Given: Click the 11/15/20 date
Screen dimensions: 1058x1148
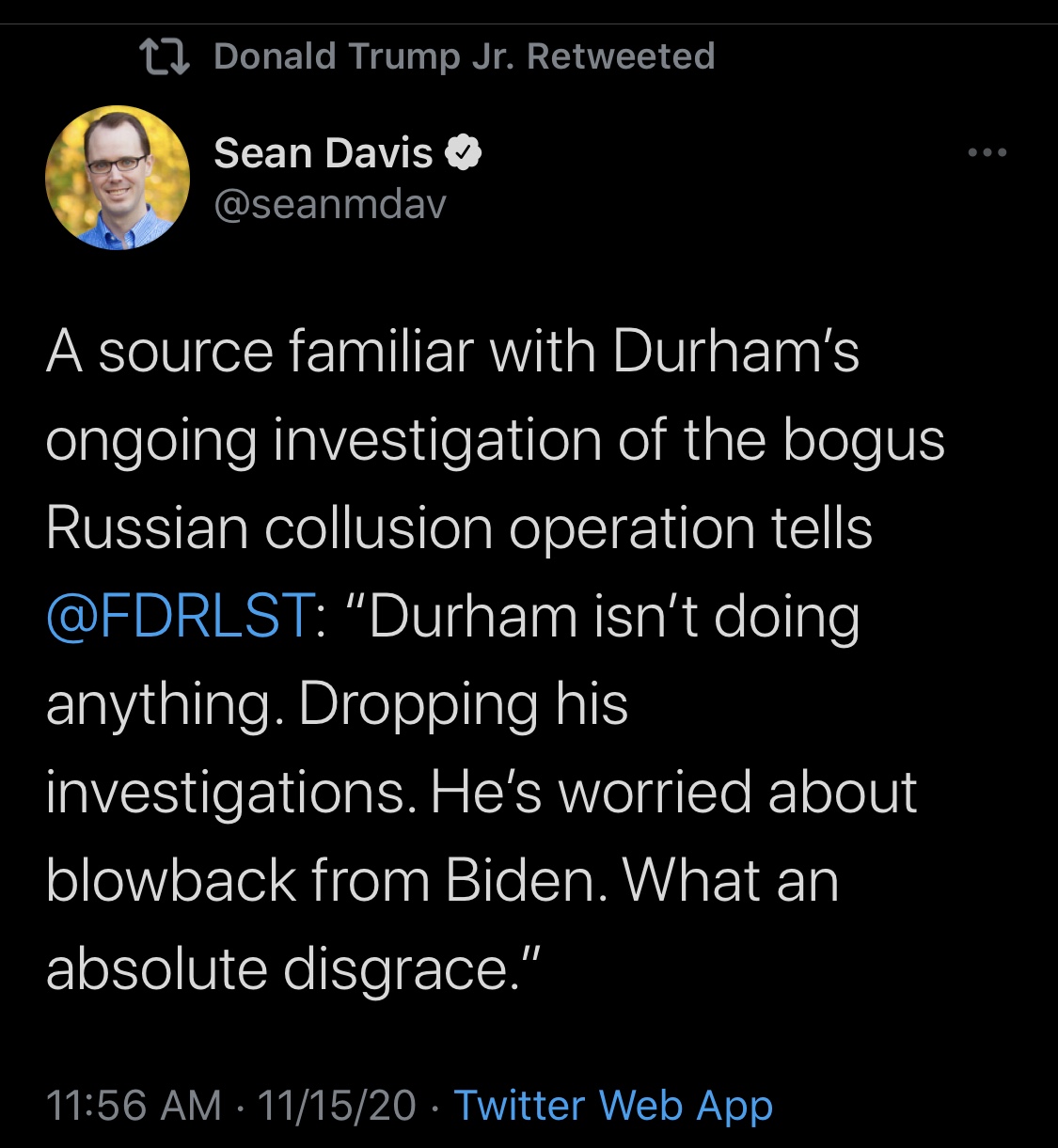Looking at the screenshot, I should point(336,1105).
